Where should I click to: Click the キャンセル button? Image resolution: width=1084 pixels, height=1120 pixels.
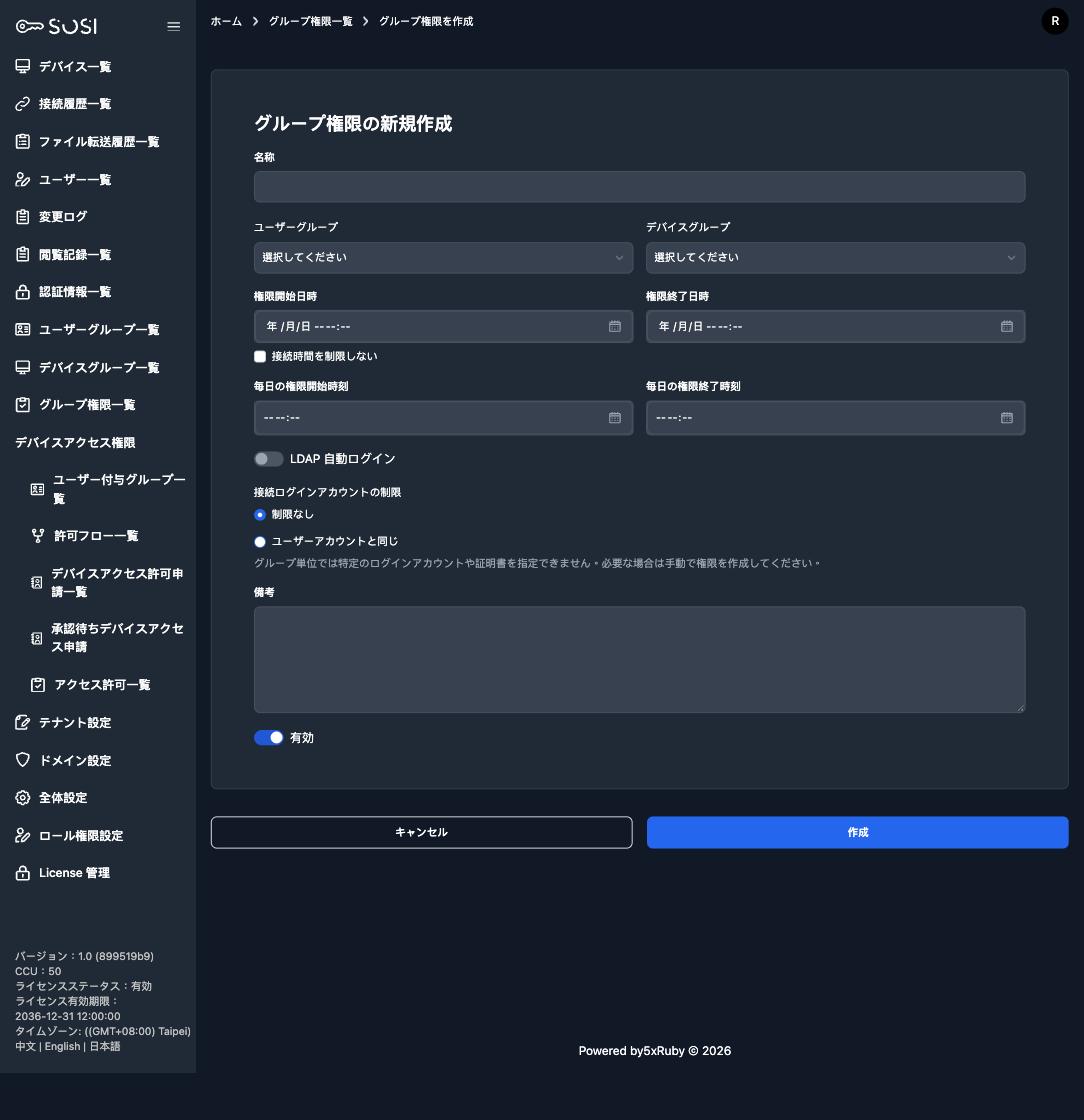[x=421, y=832]
